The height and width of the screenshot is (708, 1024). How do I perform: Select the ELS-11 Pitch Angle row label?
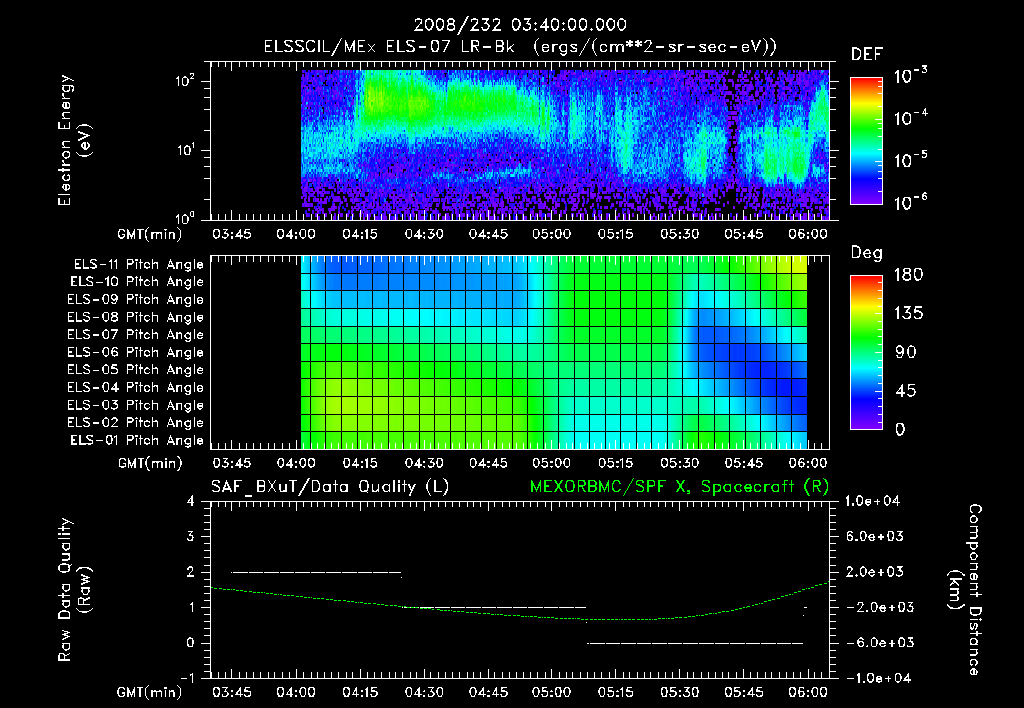pos(138,265)
